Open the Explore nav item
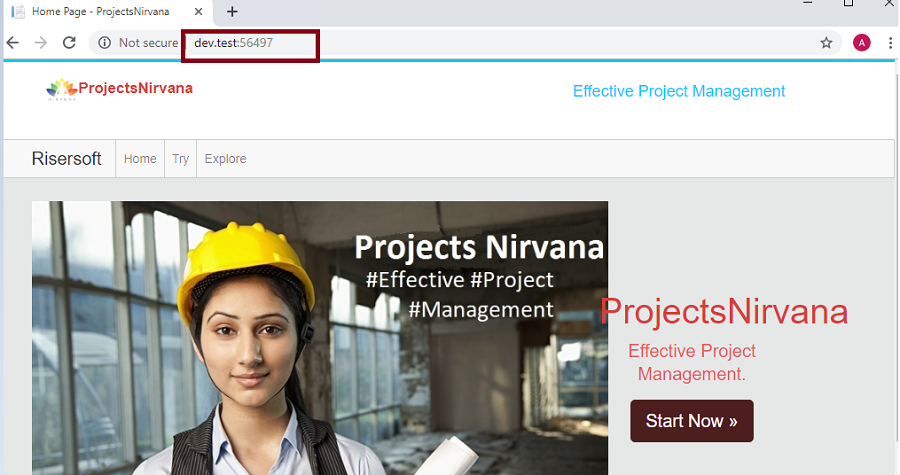 point(226,159)
